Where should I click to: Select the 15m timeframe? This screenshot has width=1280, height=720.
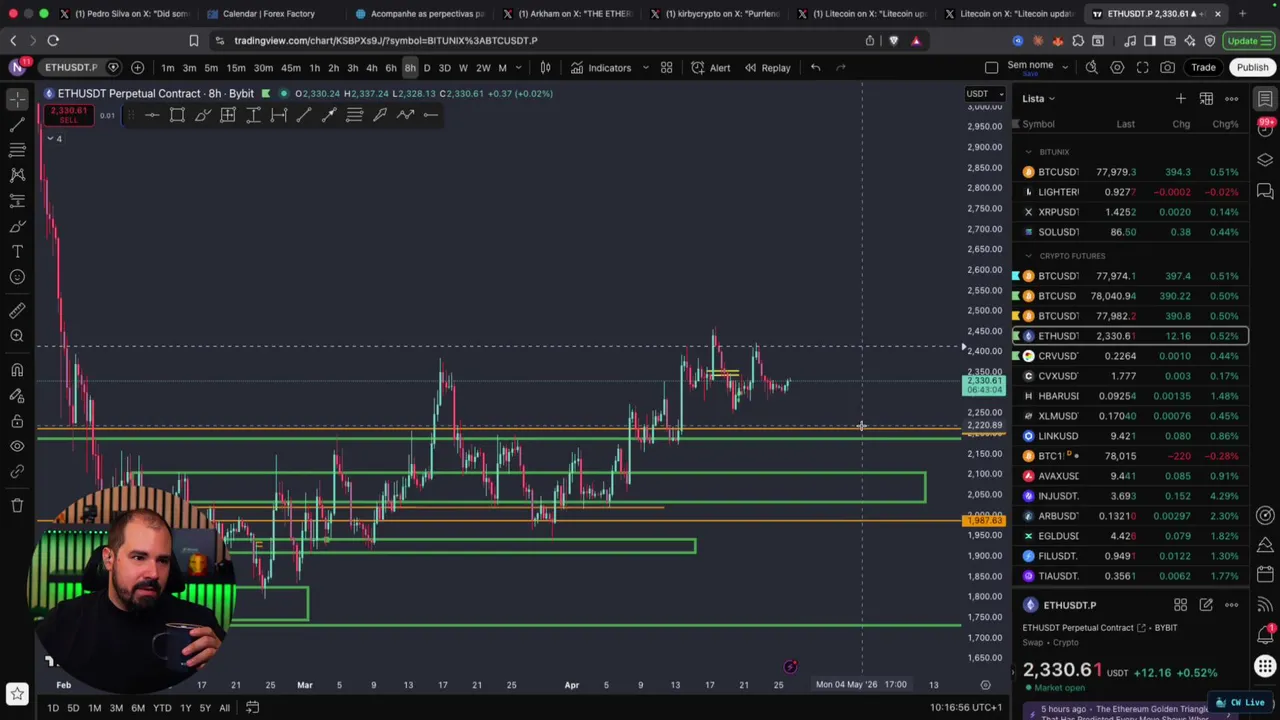(236, 67)
